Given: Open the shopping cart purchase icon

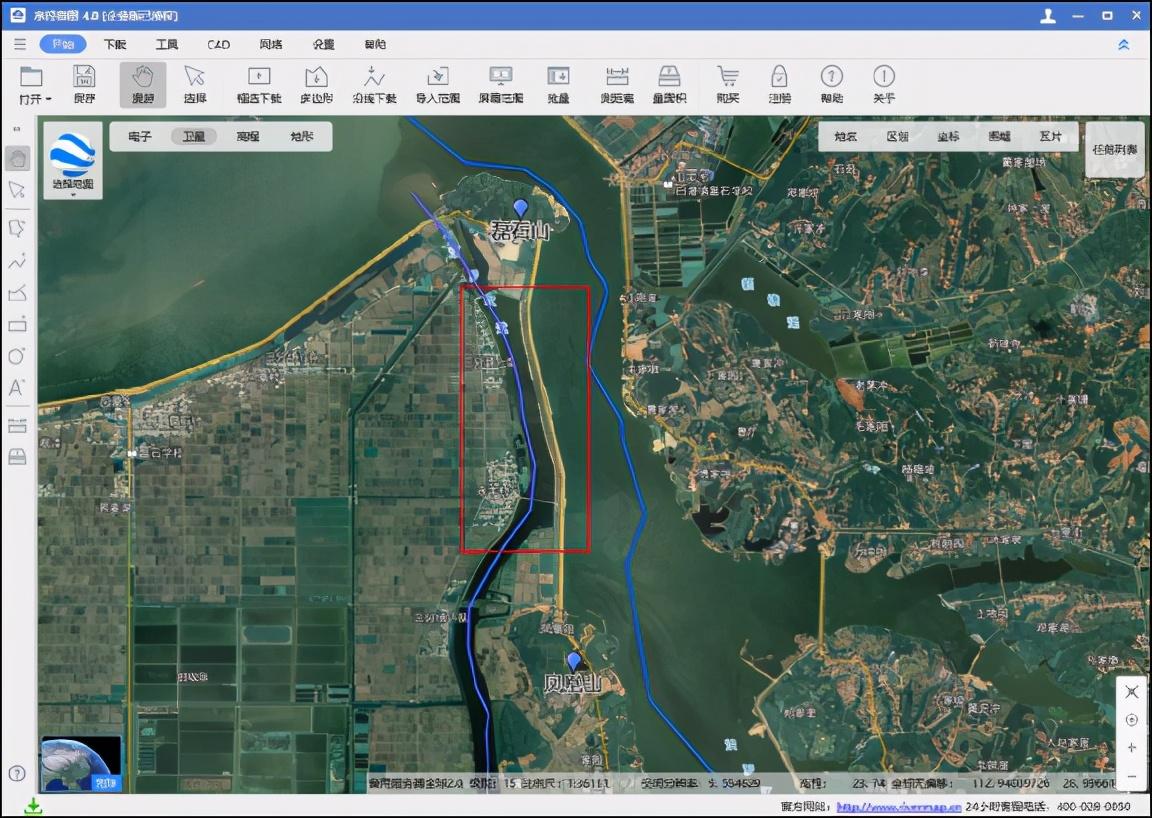Looking at the screenshot, I should point(727,83).
